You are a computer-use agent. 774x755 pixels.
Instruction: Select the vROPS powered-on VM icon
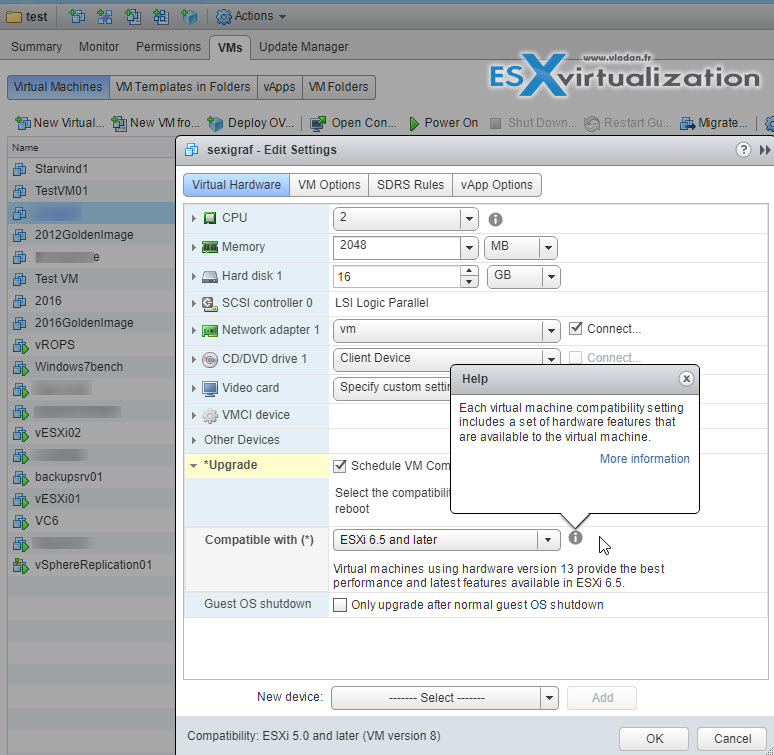coord(20,345)
